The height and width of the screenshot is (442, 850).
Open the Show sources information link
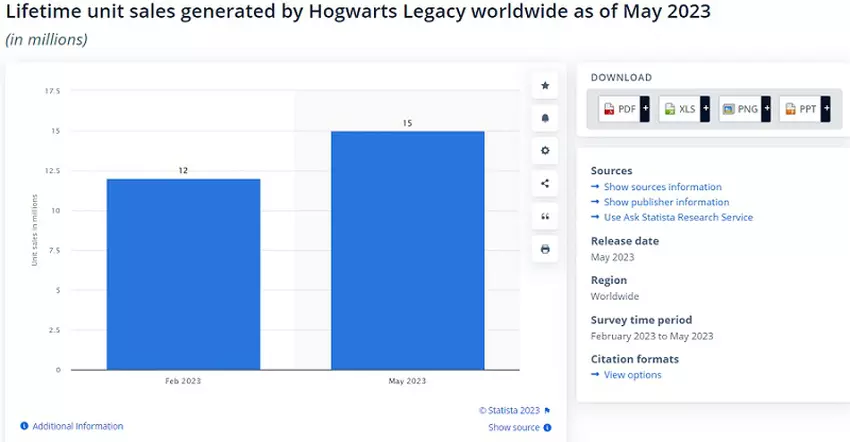[x=662, y=187]
